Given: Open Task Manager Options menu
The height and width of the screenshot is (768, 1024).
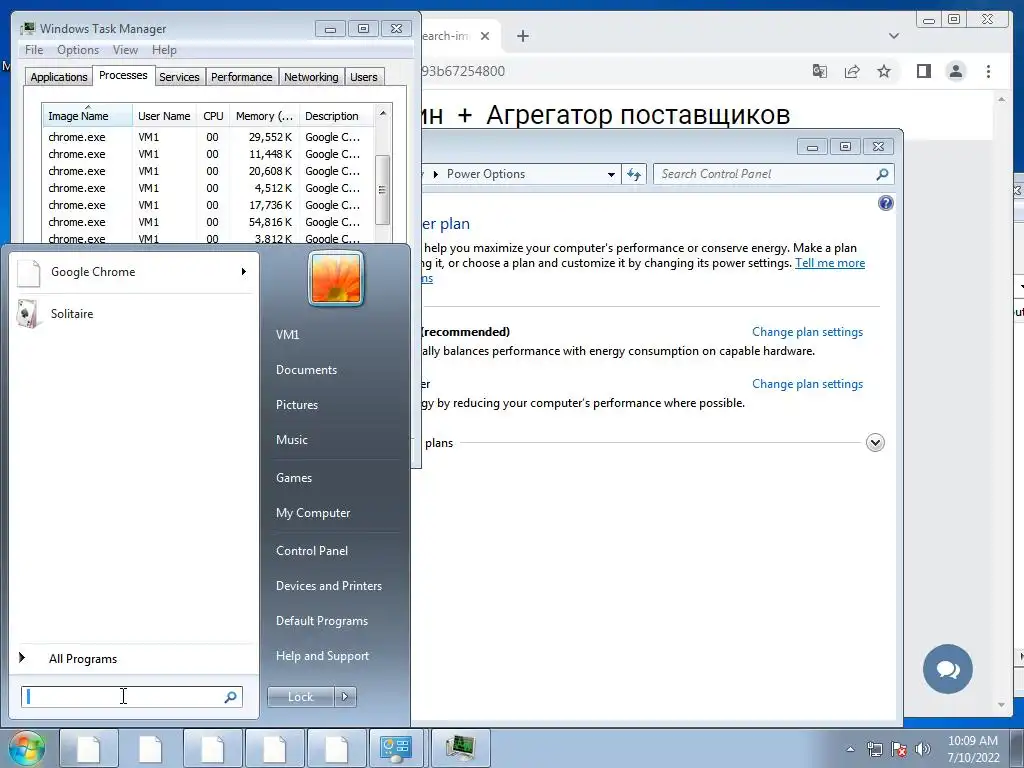Looking at the screenshot, I should tap(78, 50).
